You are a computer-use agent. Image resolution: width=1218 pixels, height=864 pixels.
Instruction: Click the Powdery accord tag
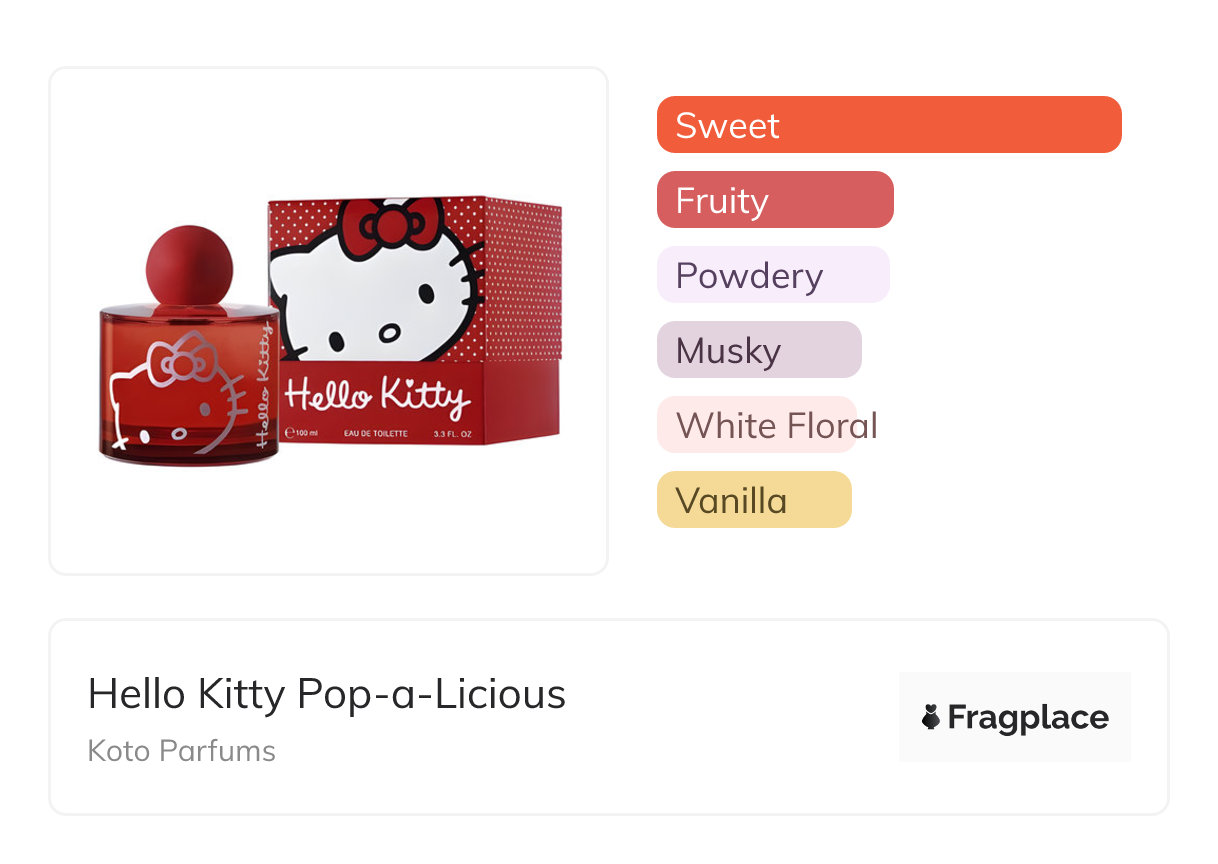[x=772, y=275]
